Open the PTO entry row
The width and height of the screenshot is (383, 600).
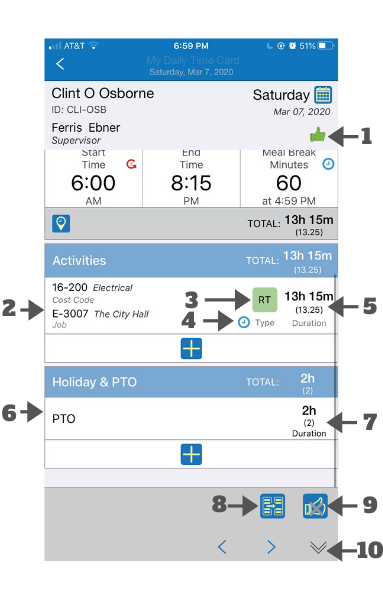coord(191,419)
